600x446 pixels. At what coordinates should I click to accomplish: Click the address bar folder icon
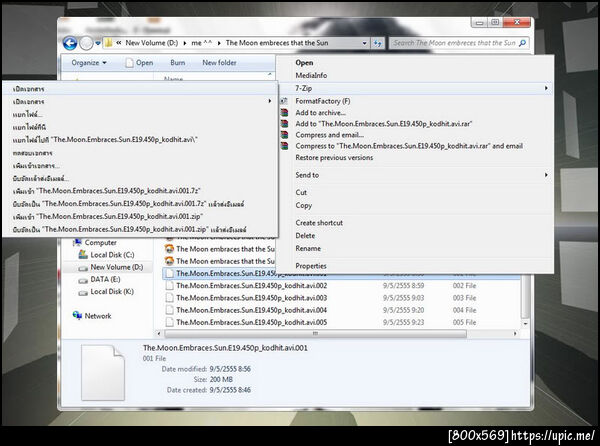[109, 43]
